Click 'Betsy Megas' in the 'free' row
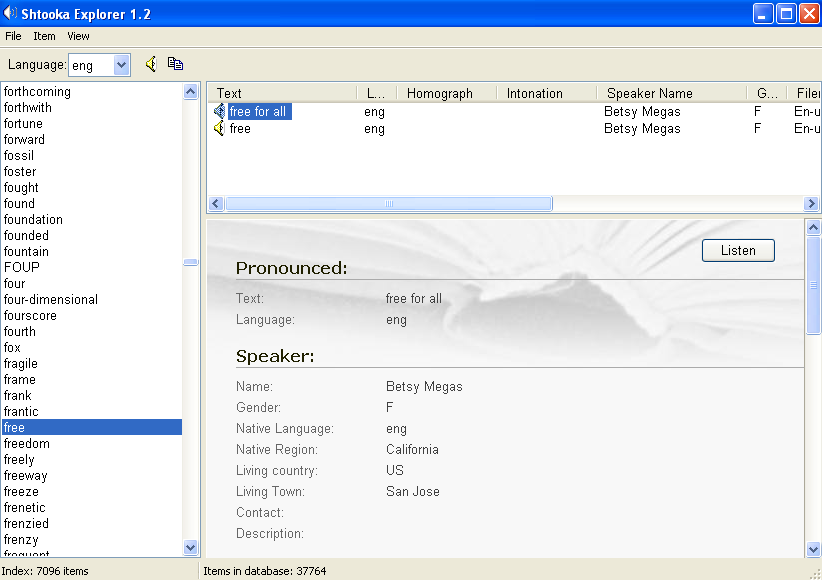The image size is (822, 580). click(642, 128)
